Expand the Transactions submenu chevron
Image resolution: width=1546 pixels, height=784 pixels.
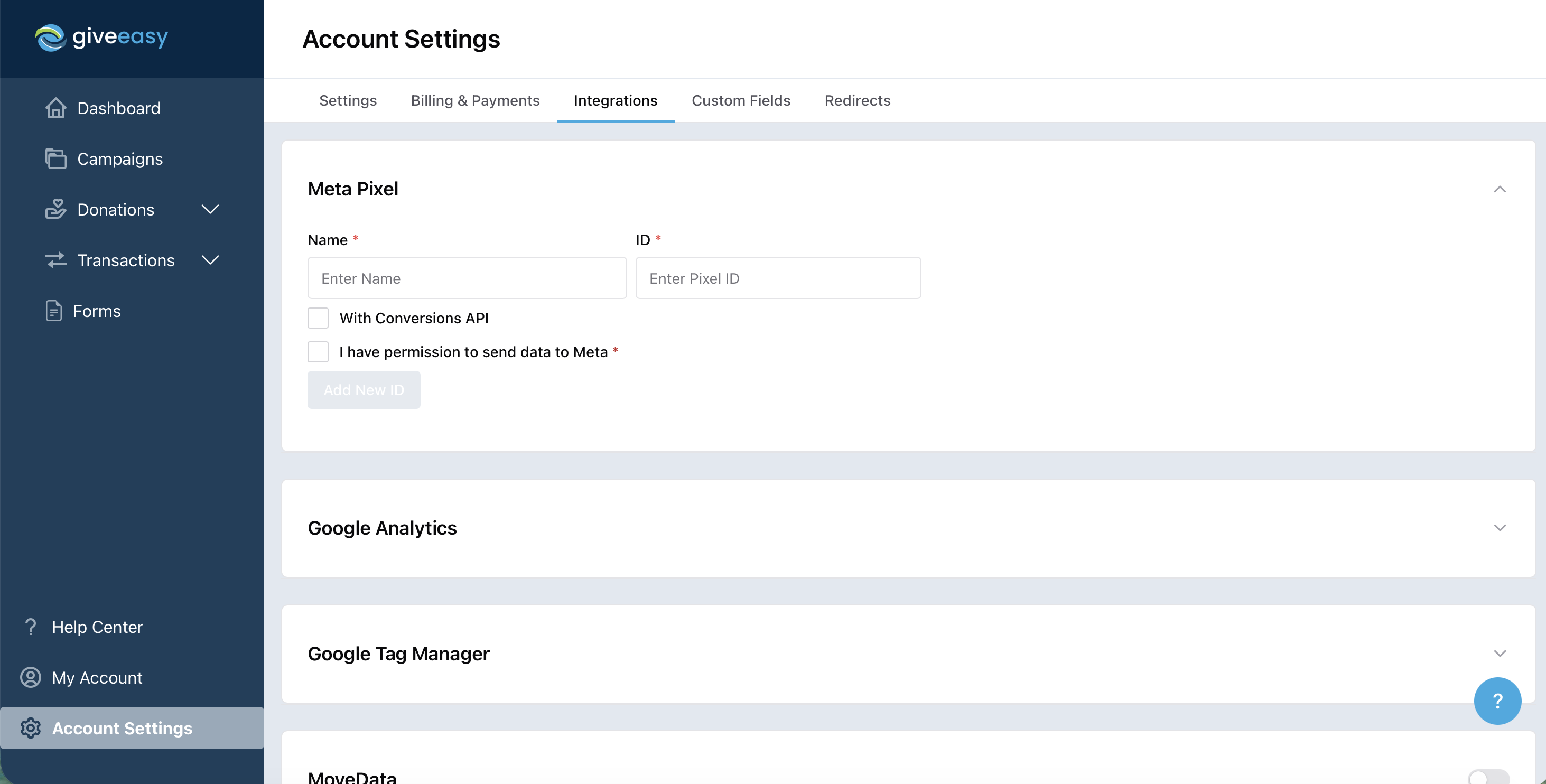pos(210,260)
